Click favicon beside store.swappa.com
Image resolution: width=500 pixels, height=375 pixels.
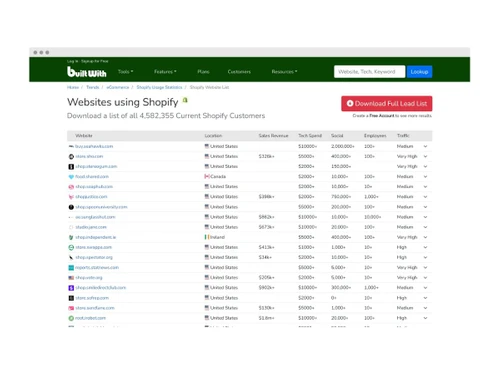click(x=71, y=247)
